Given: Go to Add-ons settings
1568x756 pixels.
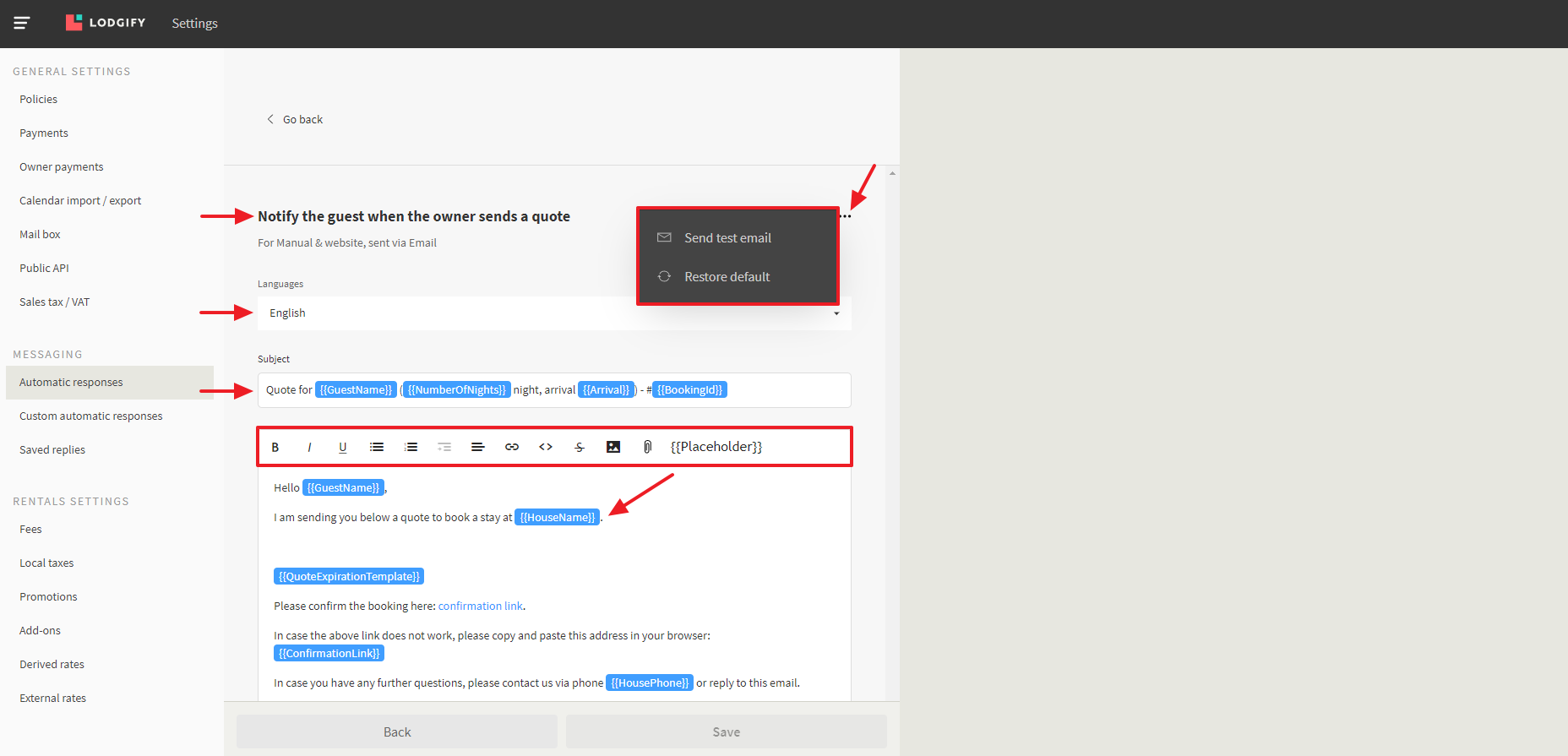Looking at the screenshot, I should pyautogui.click(x=40, y=630).
